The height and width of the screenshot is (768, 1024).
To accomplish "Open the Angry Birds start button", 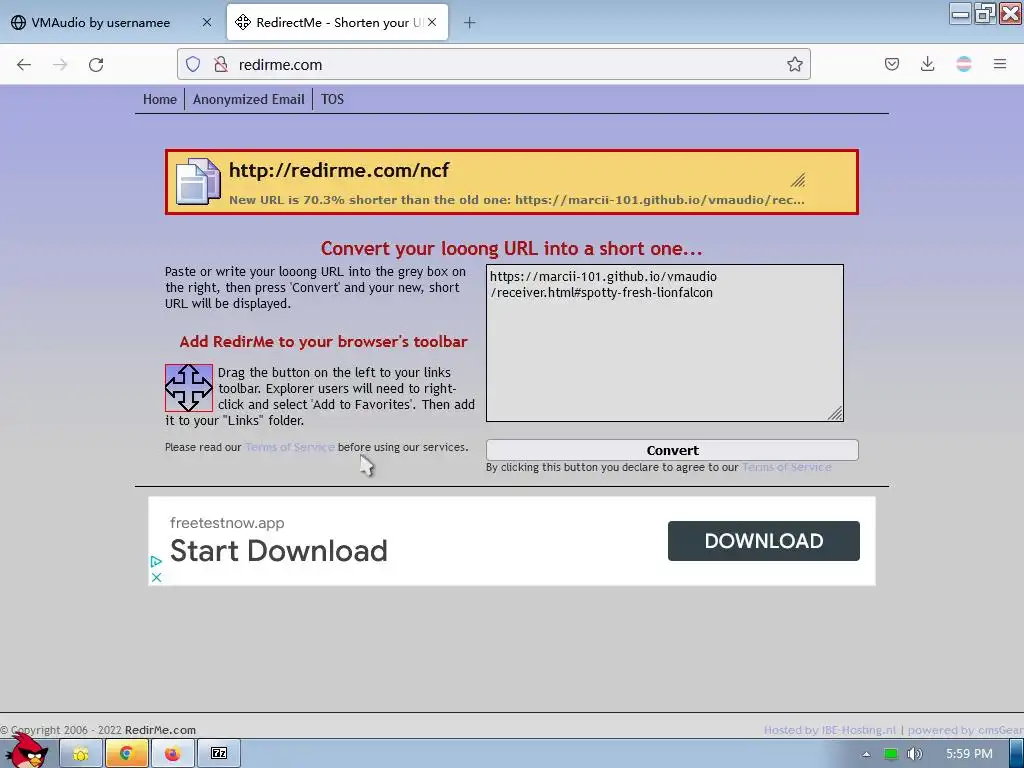I will click(x=26, y=752).
